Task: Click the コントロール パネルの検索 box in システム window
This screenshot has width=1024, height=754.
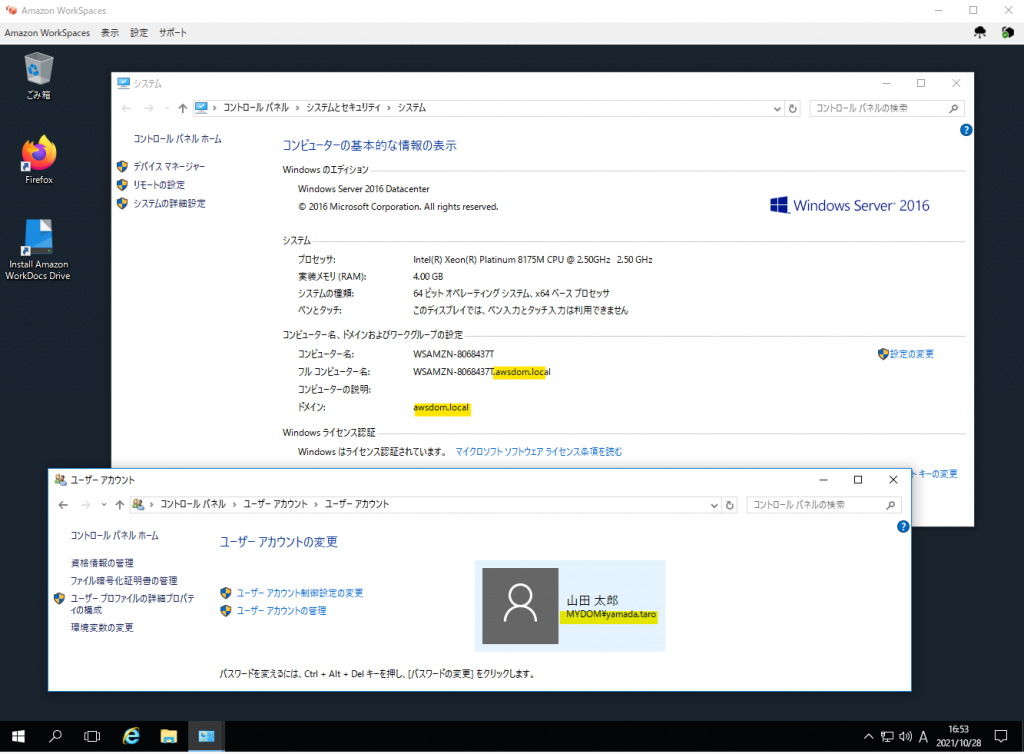Action: pos(878,108)
